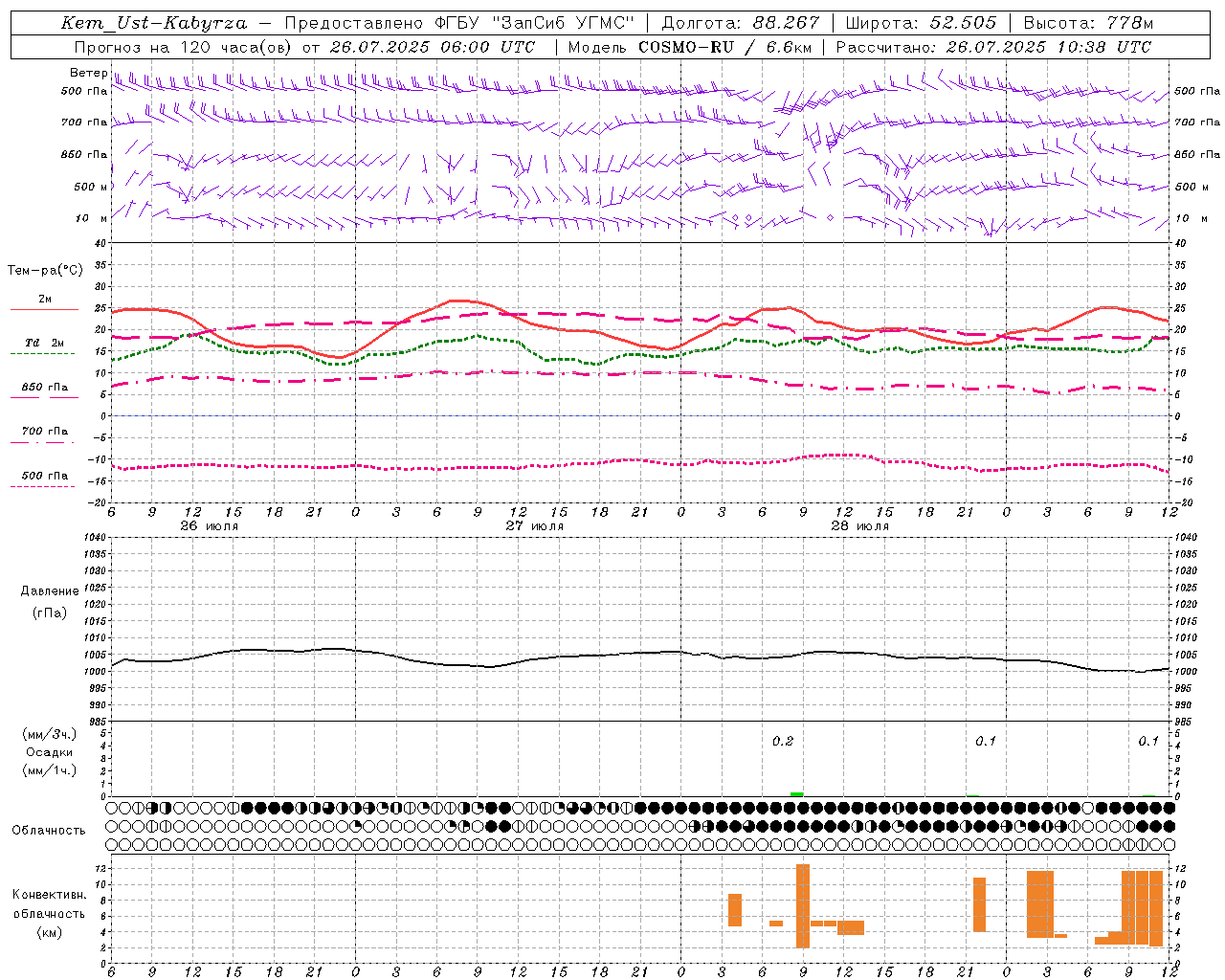Viewport: 1225px width, 980px height.
Task: Click the computed time Рассчитано: 26.07.2025 10:38 UTC
Action: tap(993, 47)
